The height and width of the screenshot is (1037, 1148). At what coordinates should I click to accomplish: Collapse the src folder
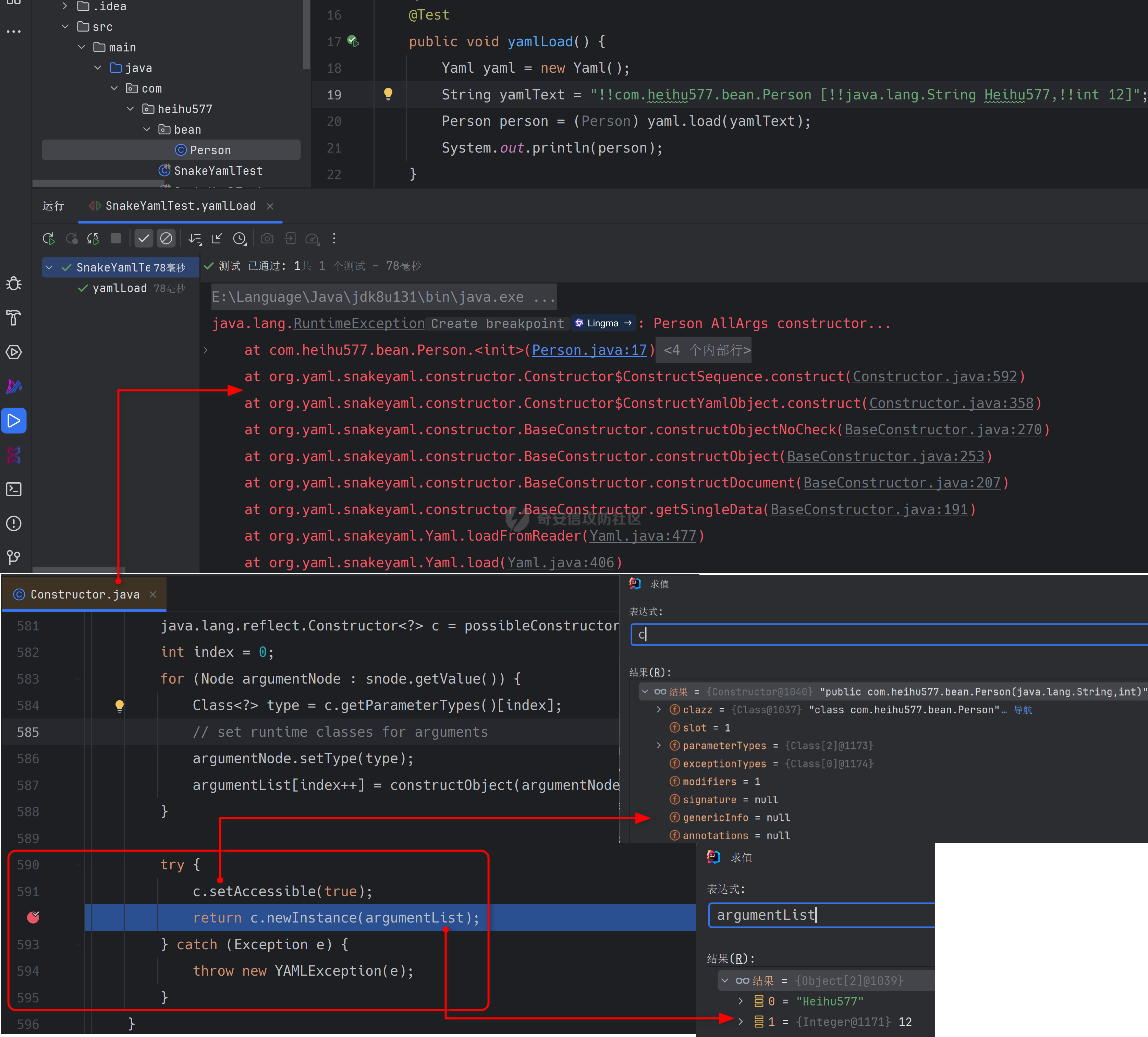pos(65,27)
